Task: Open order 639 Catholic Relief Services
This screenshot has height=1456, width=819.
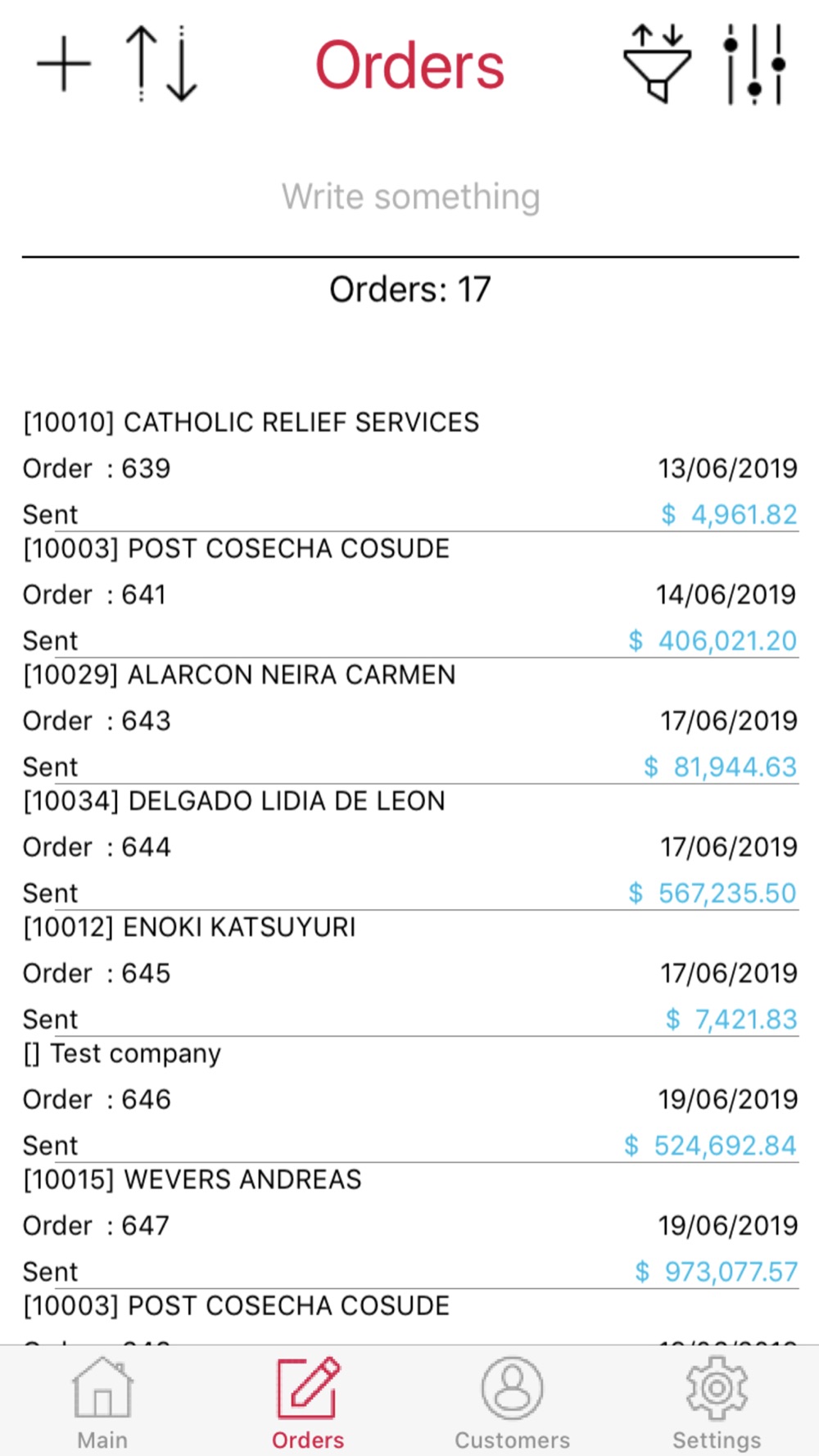Action: pyautogui.click(x=410, y=468)
